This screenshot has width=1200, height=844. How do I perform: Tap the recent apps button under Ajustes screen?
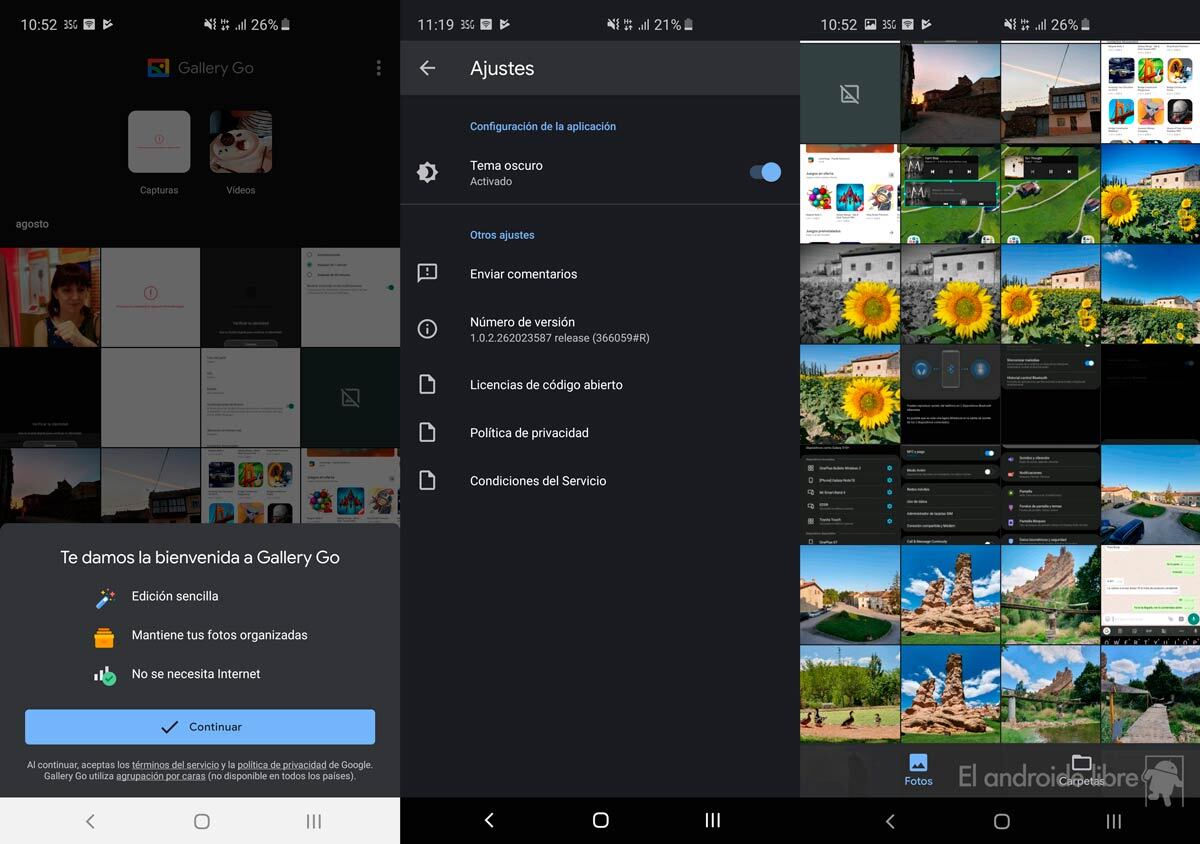(712, 820)
